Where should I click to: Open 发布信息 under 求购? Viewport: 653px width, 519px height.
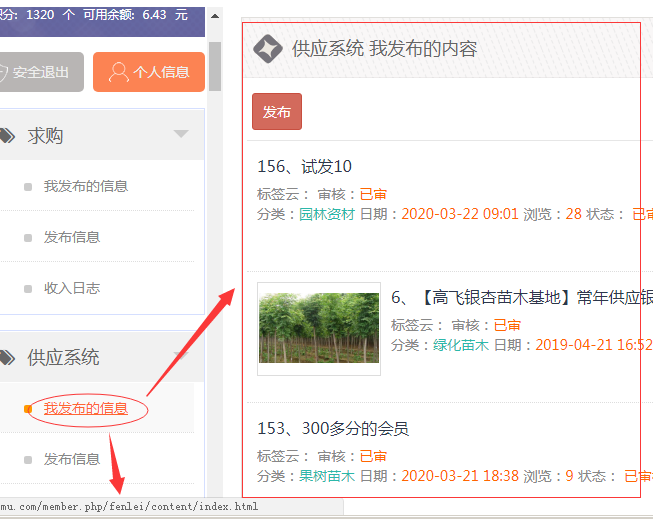point(71,237)
